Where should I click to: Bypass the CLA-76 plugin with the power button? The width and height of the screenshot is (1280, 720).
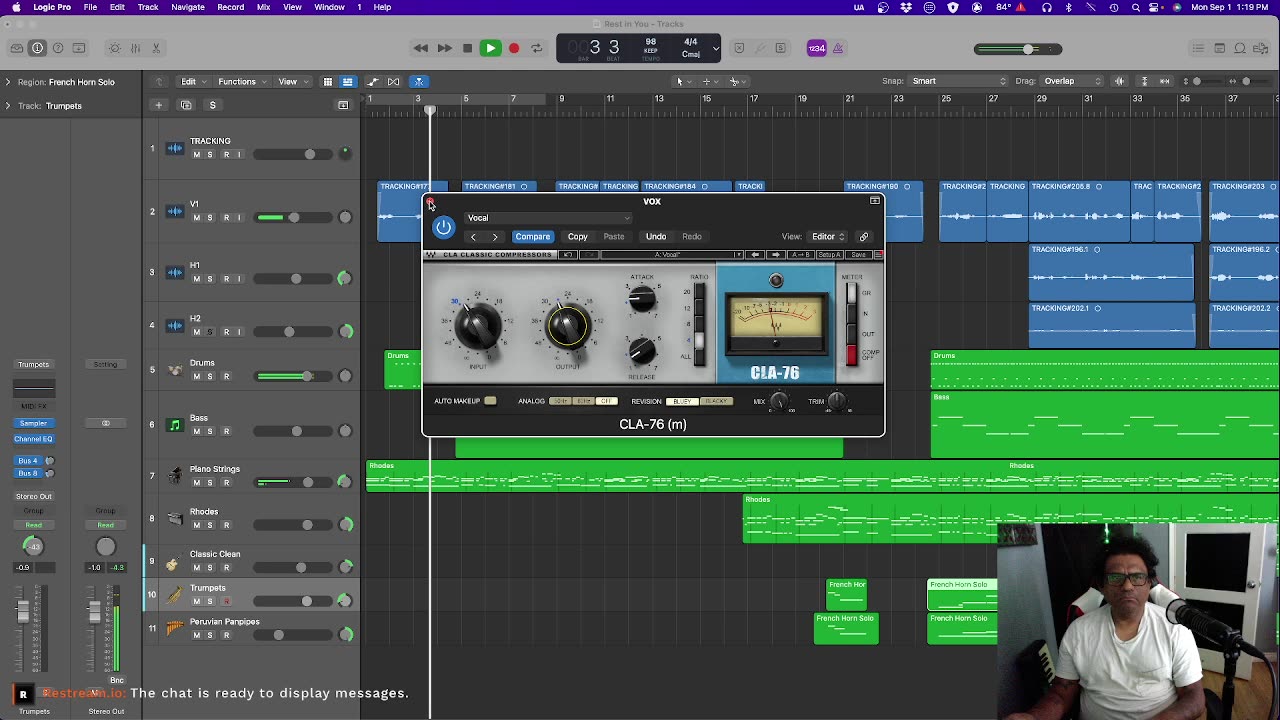coord(443,227)
